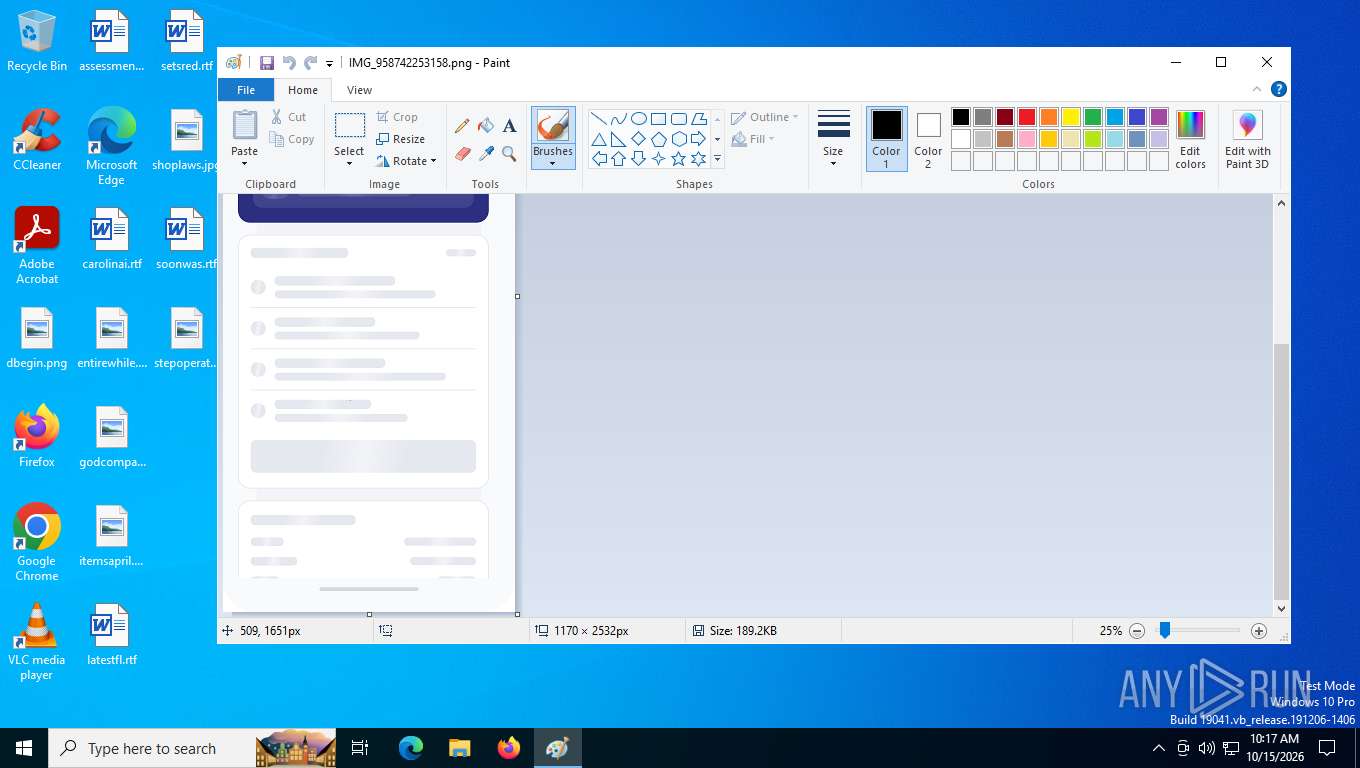This screenshot has width=1360, height=768.
Task: Set Color 2 as active
Action: tap(928, 139)
